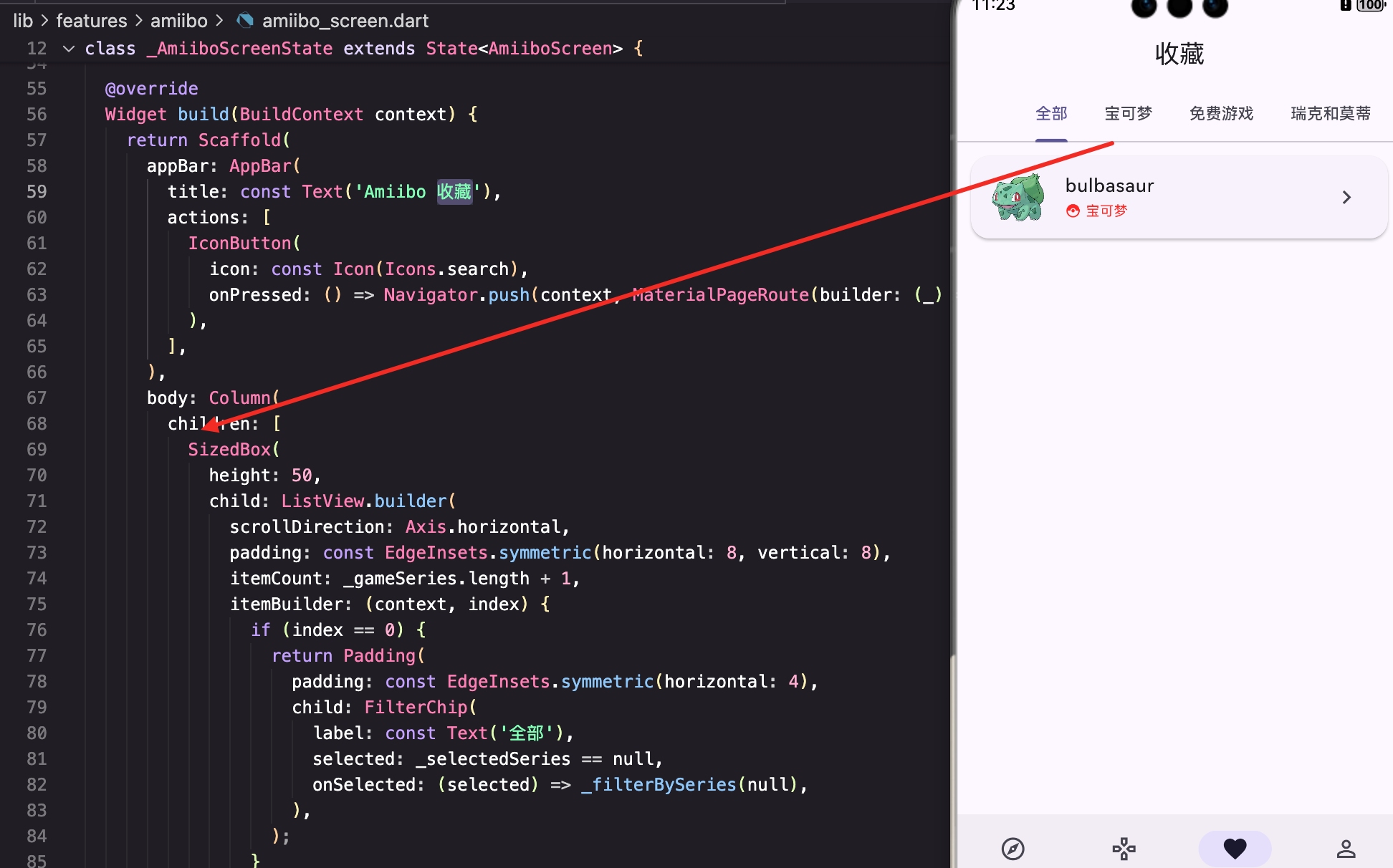Click line number 59 in gutter

click(37, 192)
